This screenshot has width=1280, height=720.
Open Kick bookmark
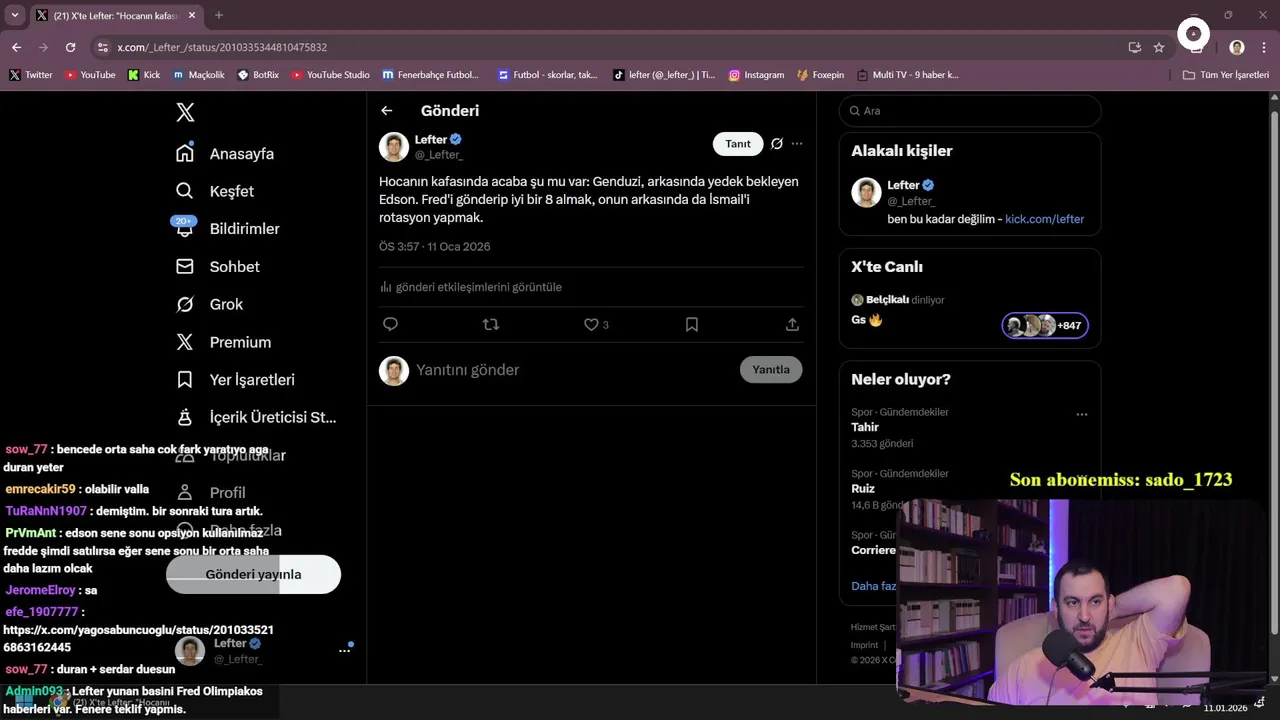(144, 75)
